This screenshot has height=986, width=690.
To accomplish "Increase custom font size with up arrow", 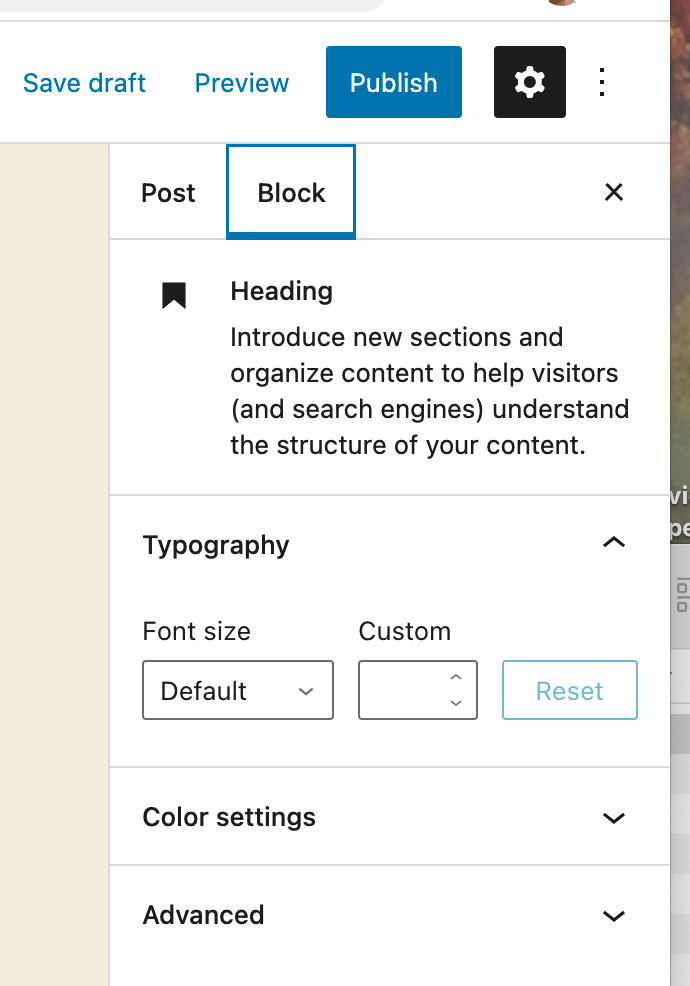I will (456, 678).
